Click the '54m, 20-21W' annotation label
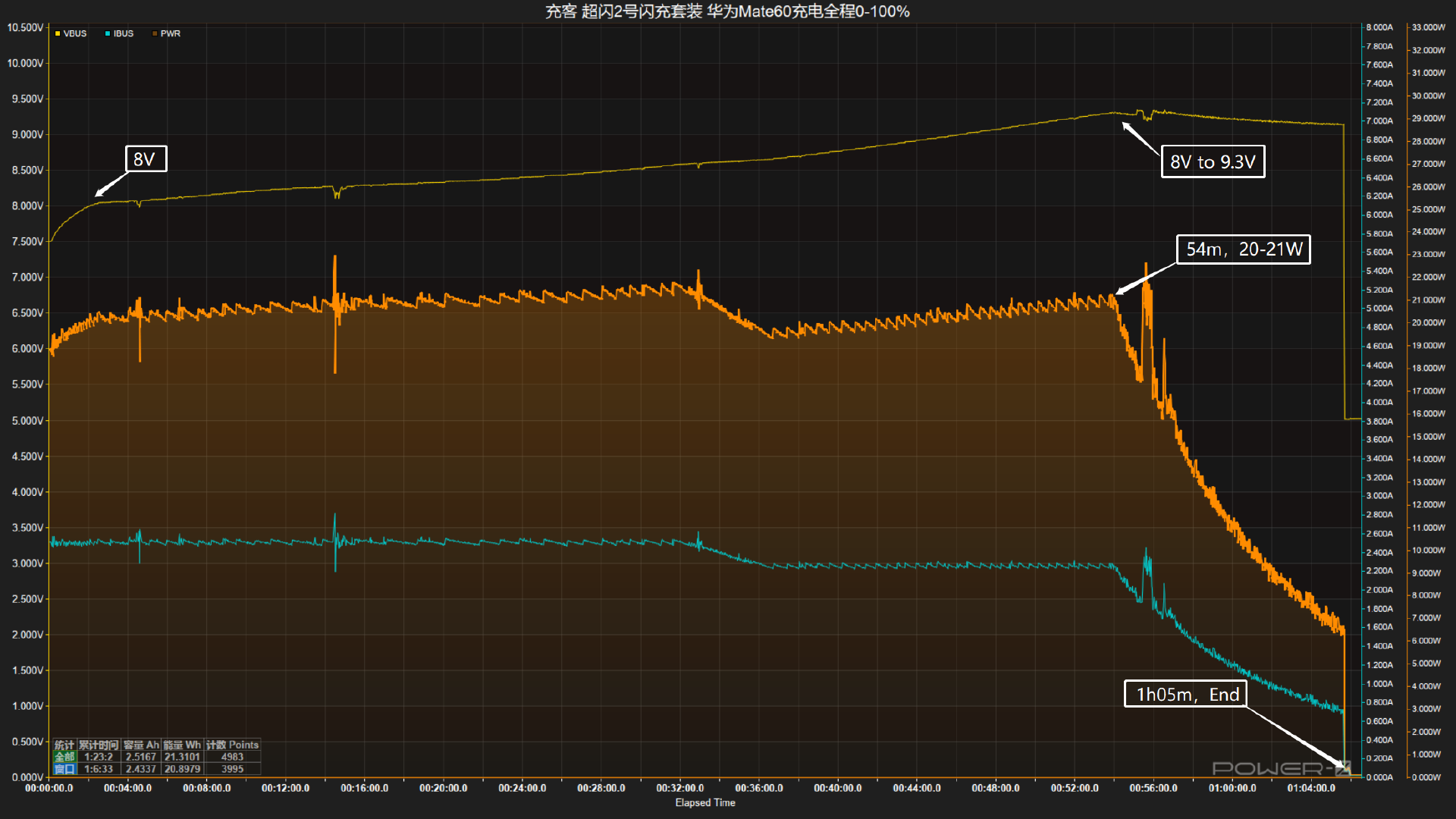 coord(1243,249)
